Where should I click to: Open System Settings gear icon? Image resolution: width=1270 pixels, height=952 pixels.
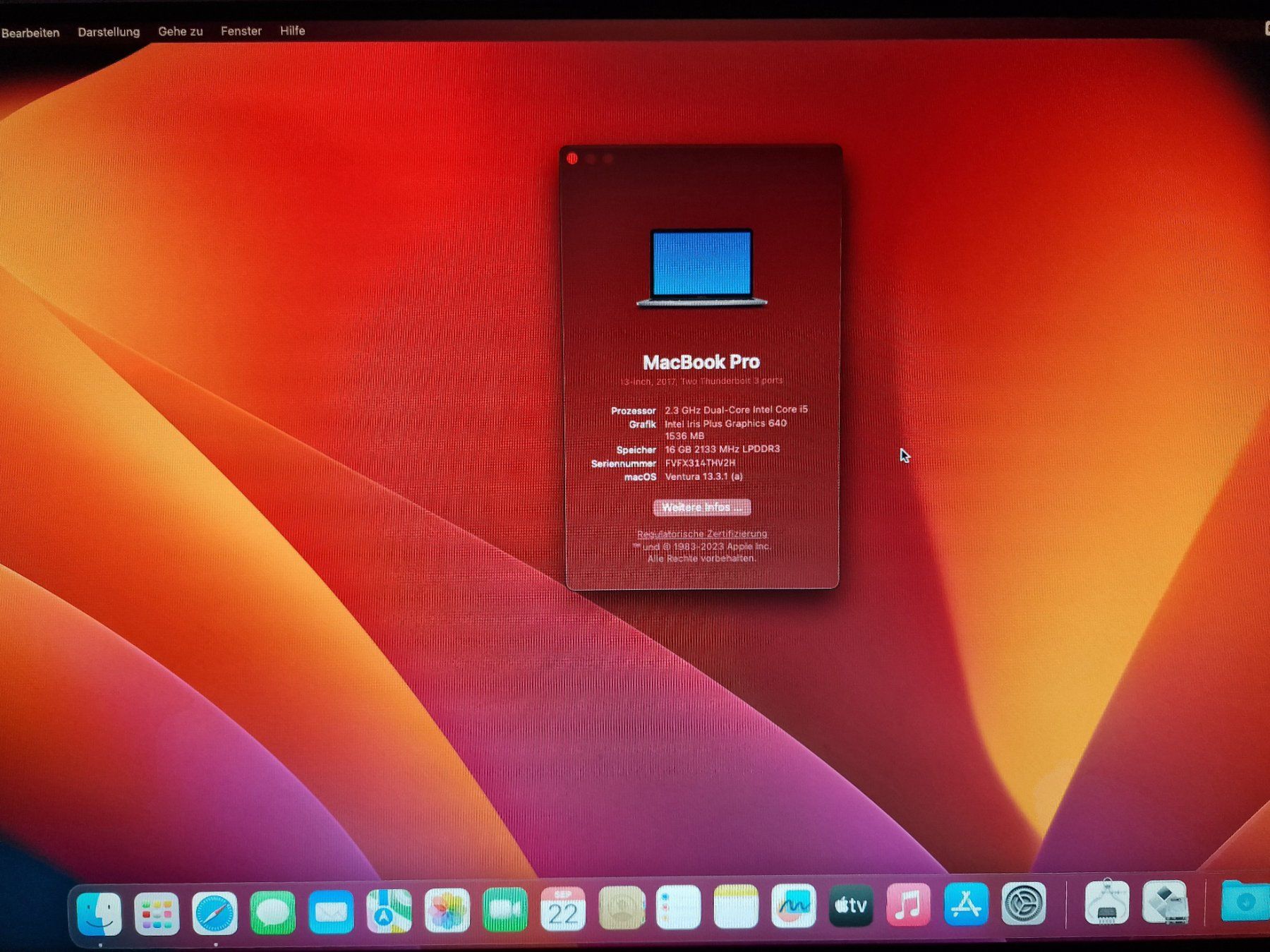1024,903
